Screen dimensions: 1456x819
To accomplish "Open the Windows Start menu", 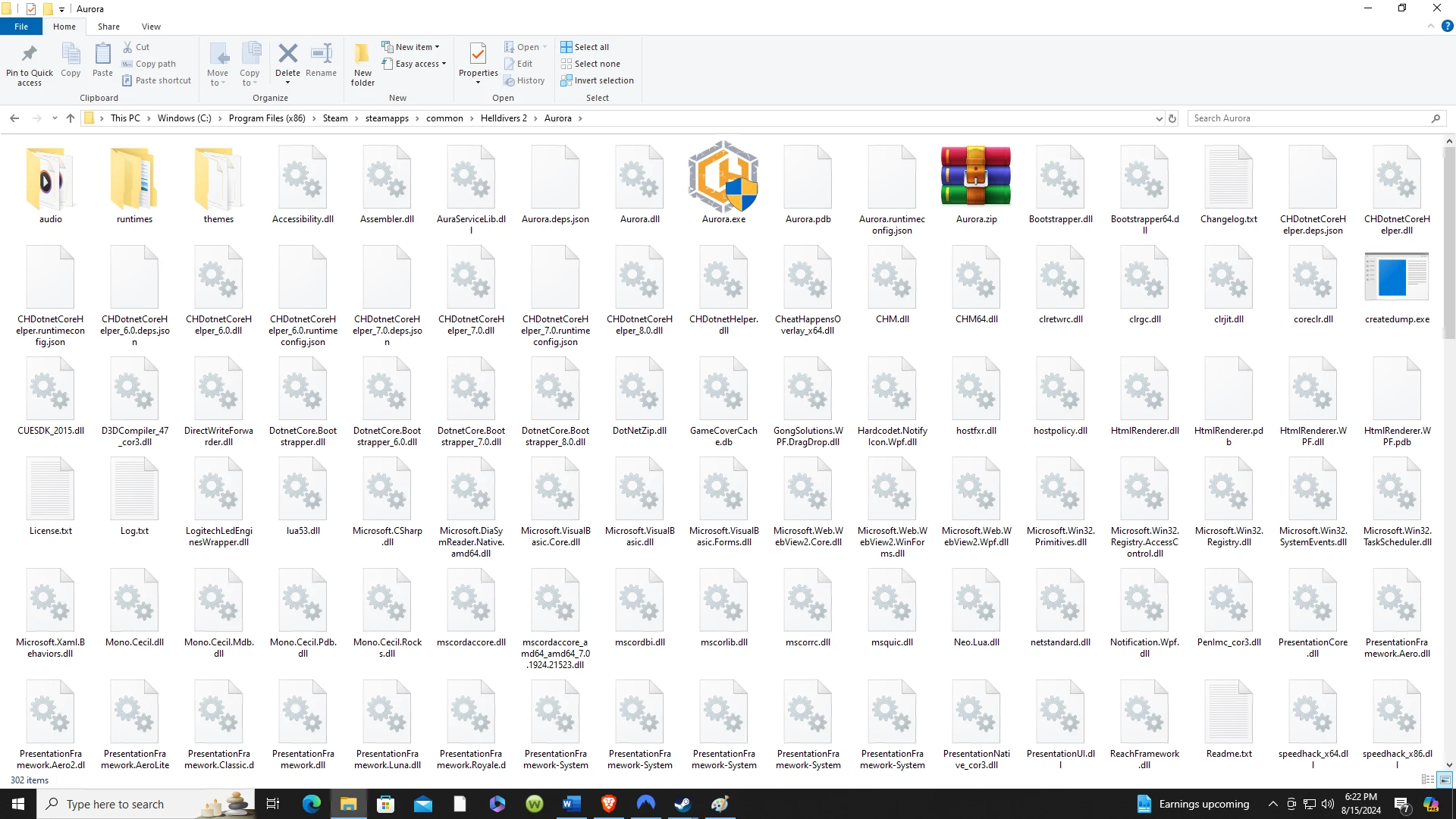I will click(x=18, y=804).
